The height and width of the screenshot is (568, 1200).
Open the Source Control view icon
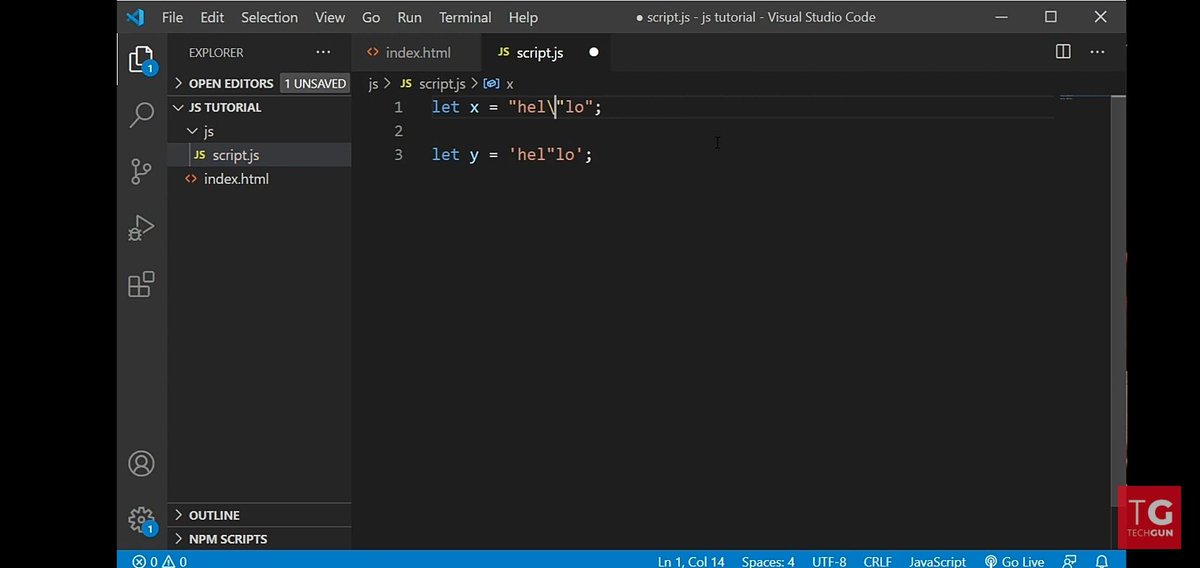pos(142,171)
